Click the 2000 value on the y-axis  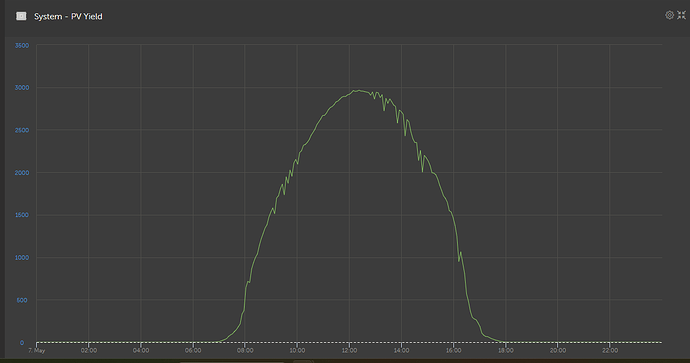(22, 172)
